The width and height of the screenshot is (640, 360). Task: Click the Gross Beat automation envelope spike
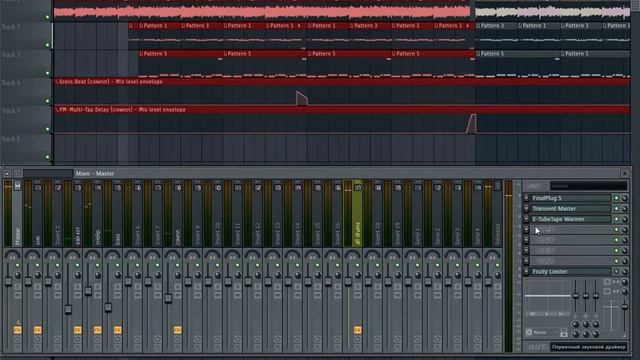pyautogui.click(x=302, y=98)
